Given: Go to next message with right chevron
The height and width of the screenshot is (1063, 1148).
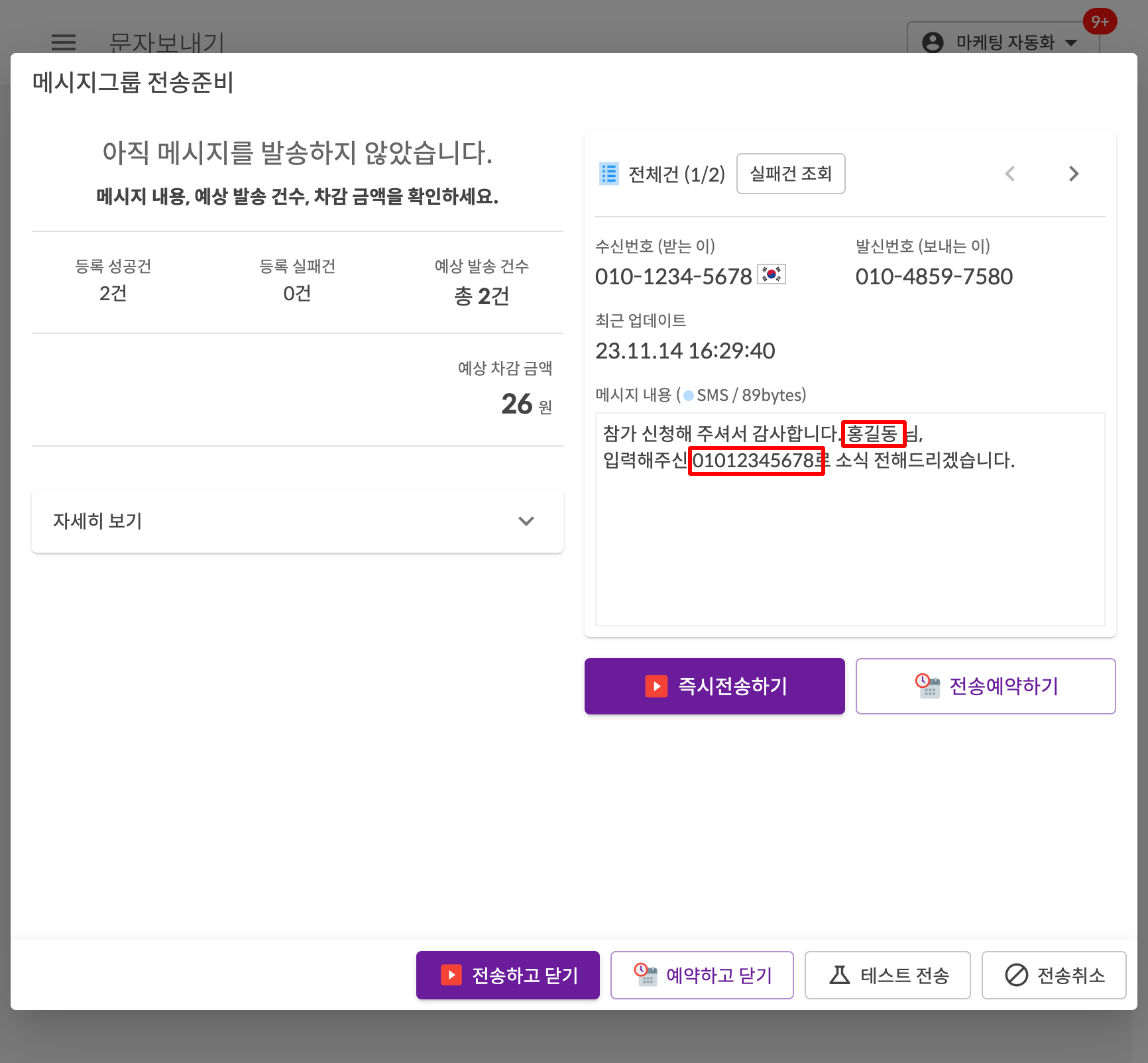Looking at the screenshot, I should pyautogui.click(x=1074, y=174).
